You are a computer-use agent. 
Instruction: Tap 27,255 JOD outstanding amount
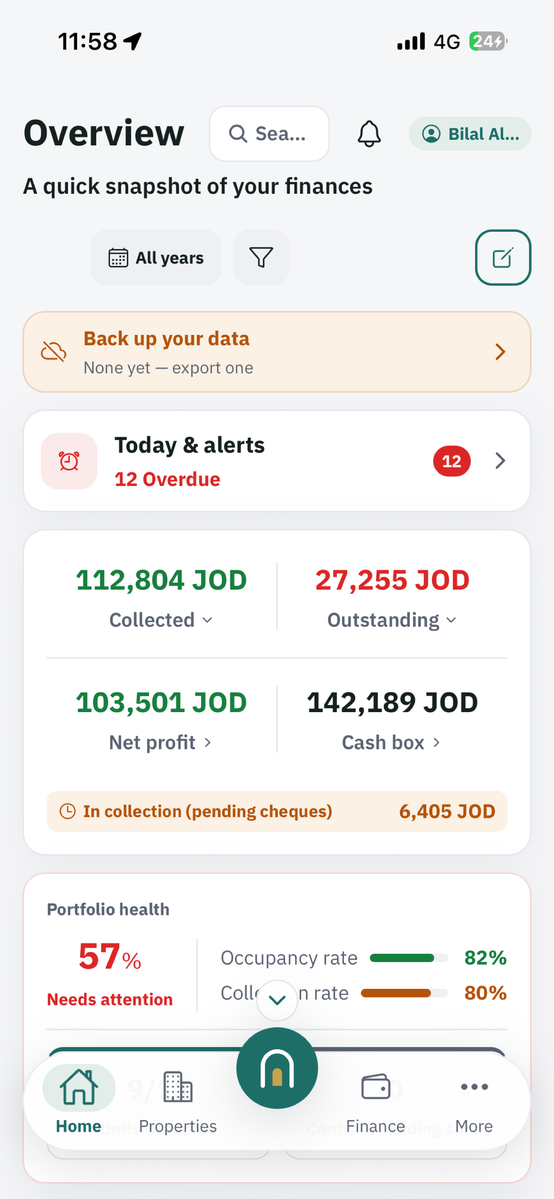click(x=392, y=580)
